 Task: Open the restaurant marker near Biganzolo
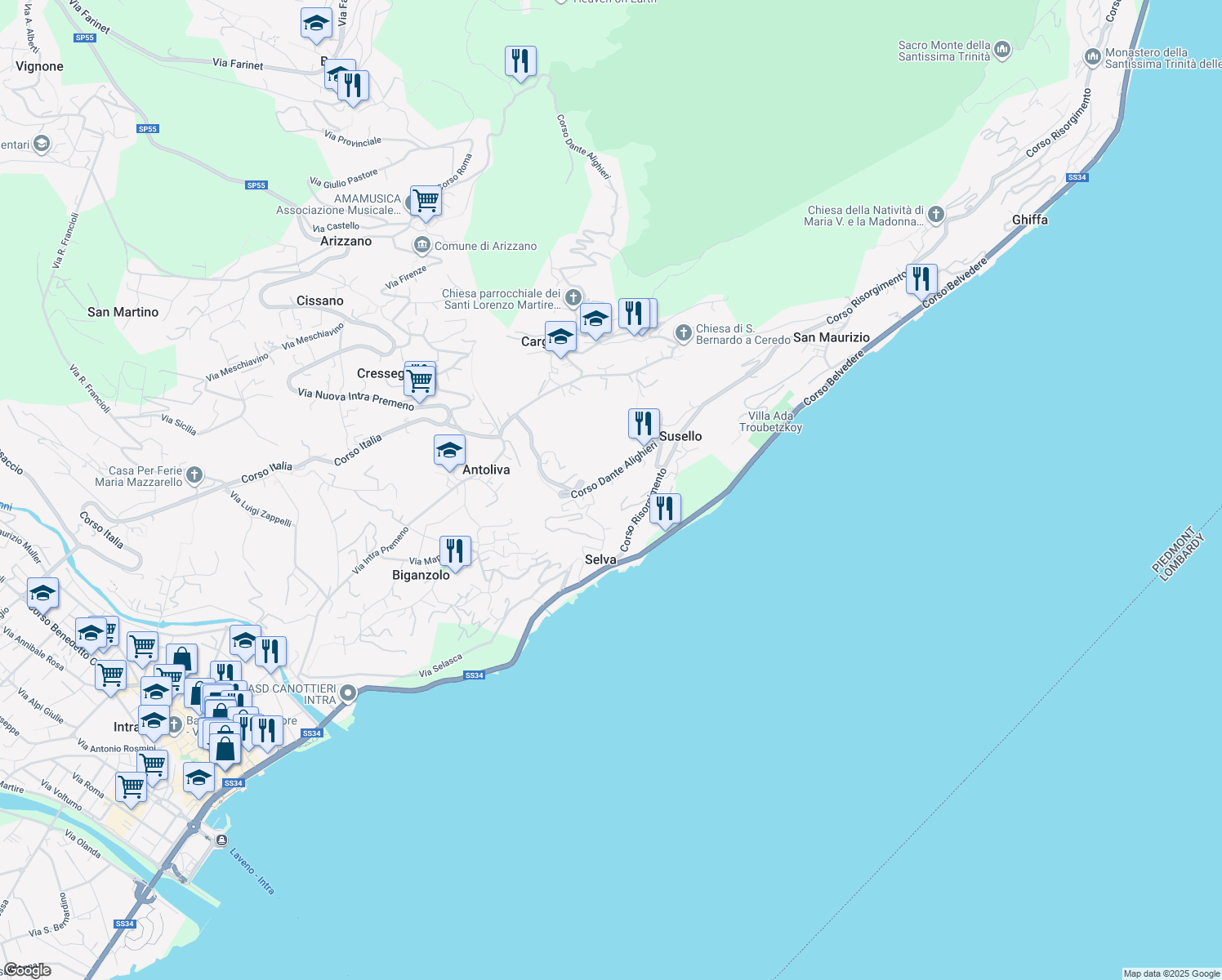pos(455,551)
